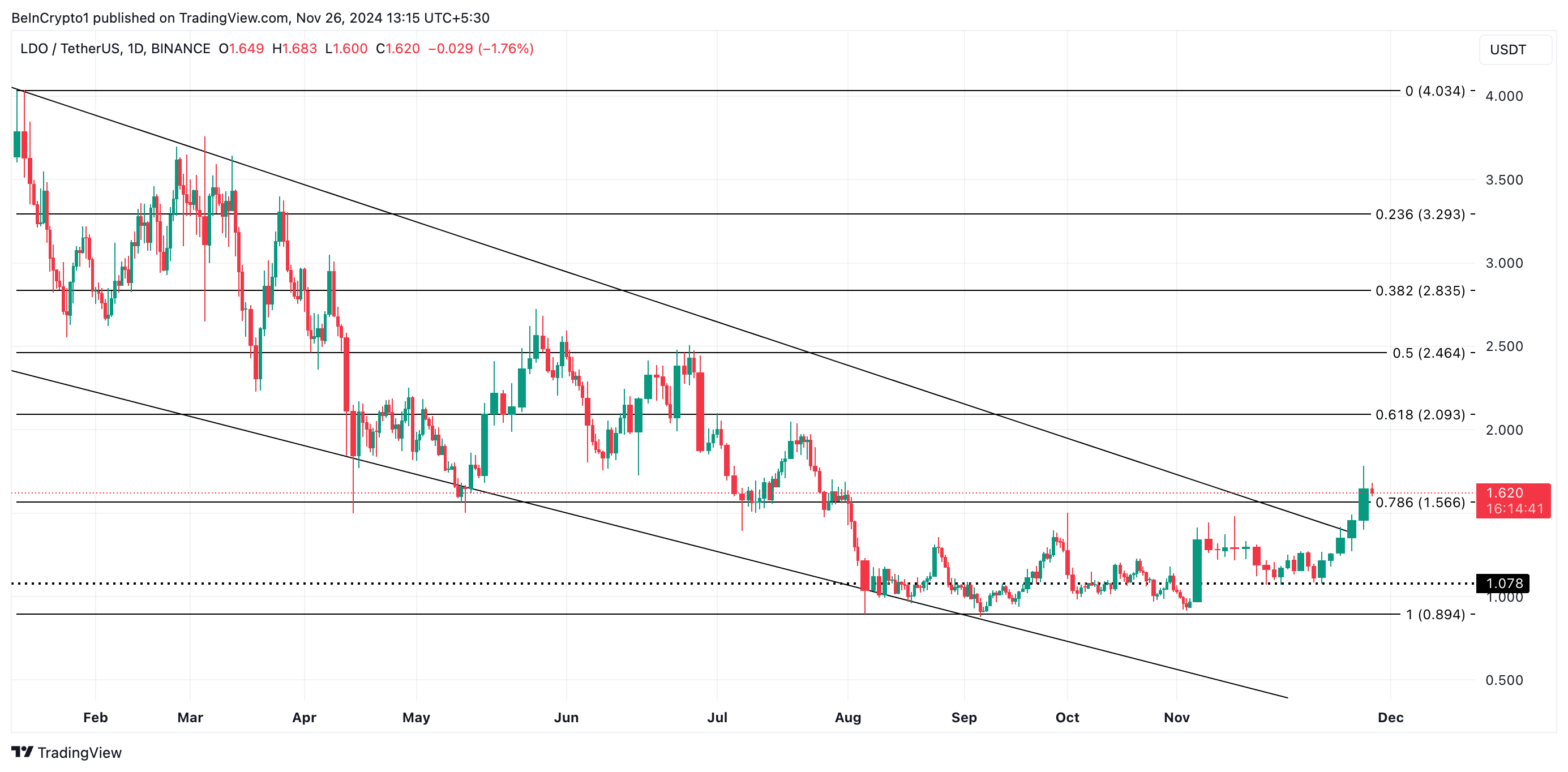Click the black 1.078 price label

(x=1503, y=584)
